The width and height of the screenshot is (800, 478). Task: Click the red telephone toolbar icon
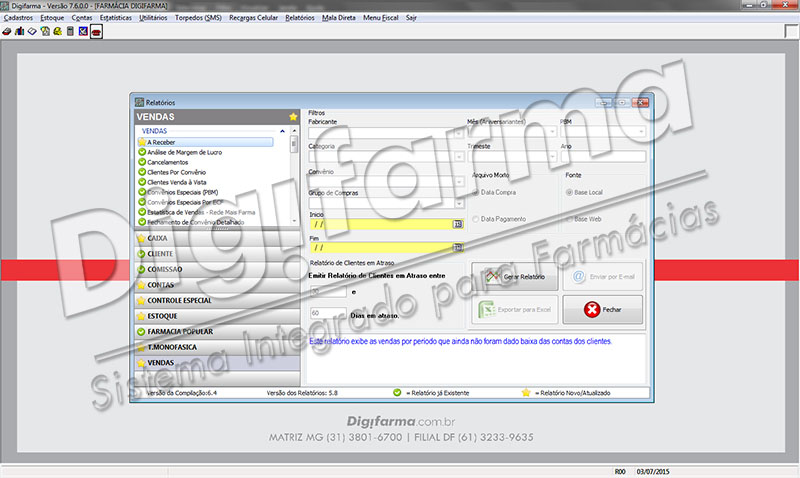pos(96,32)
